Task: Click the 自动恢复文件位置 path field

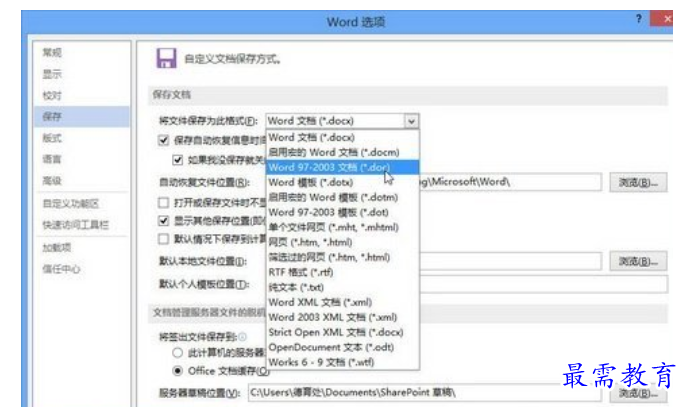Action: [x=510, y=182]
